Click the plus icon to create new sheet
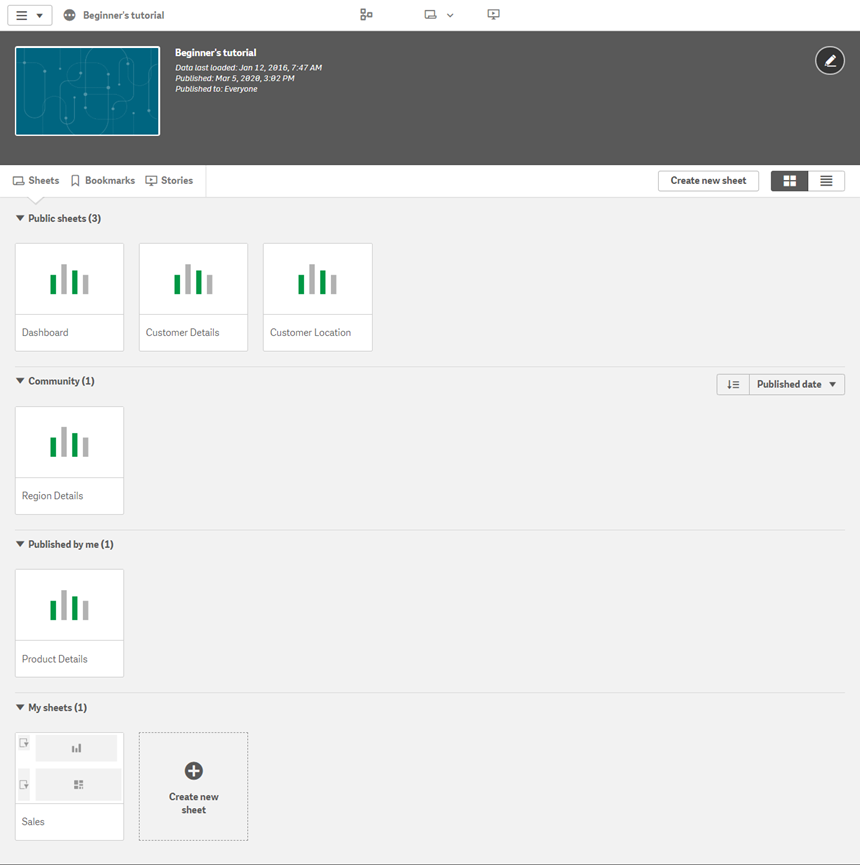This screenshot has width=860, height=865. pos(194,771)
